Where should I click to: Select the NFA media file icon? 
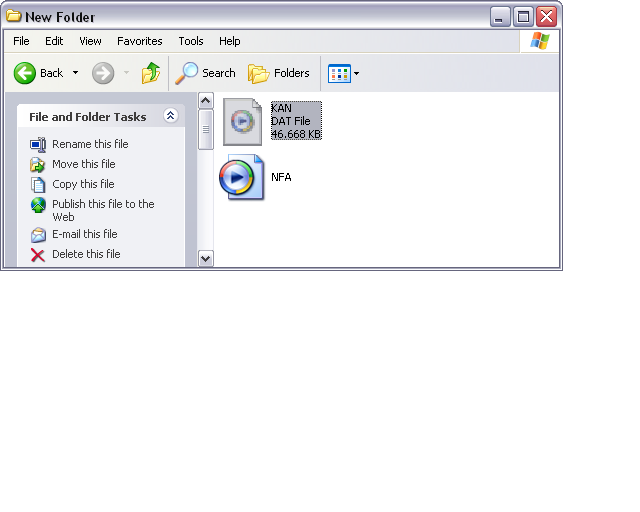click(x=242, y=177)
